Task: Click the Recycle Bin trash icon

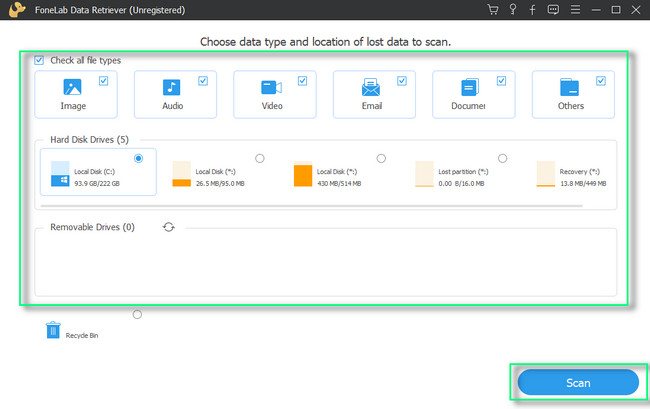Action: coord(53,330)
